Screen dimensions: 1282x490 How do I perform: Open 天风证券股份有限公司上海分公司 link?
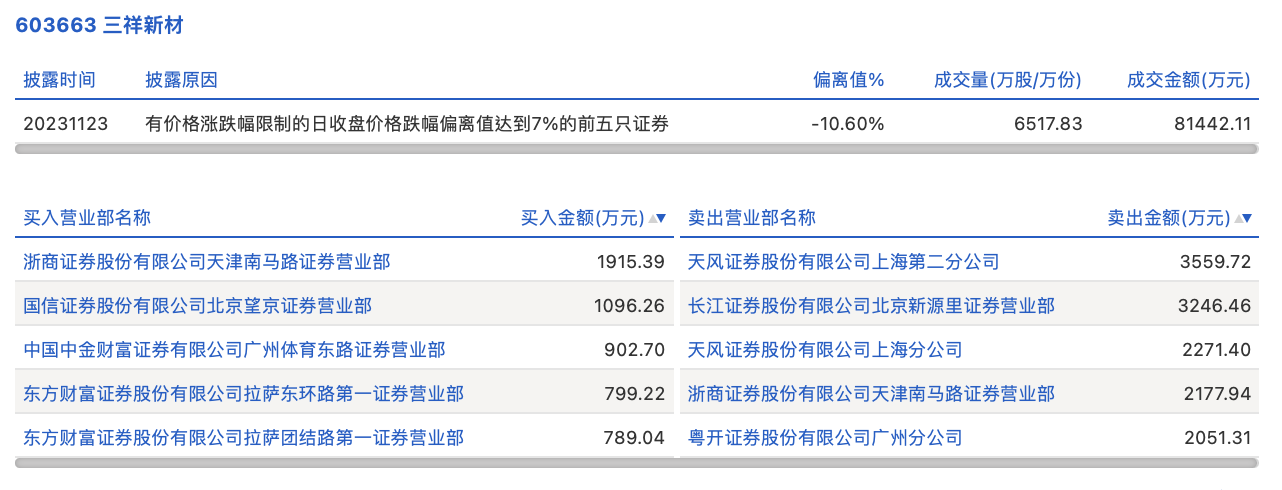click(825, 350)
